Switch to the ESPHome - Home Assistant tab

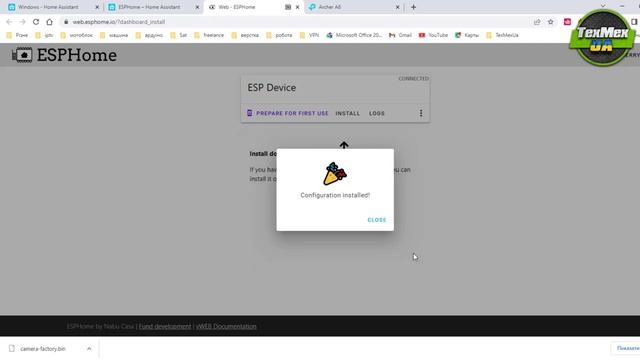(x=149, y=7)
